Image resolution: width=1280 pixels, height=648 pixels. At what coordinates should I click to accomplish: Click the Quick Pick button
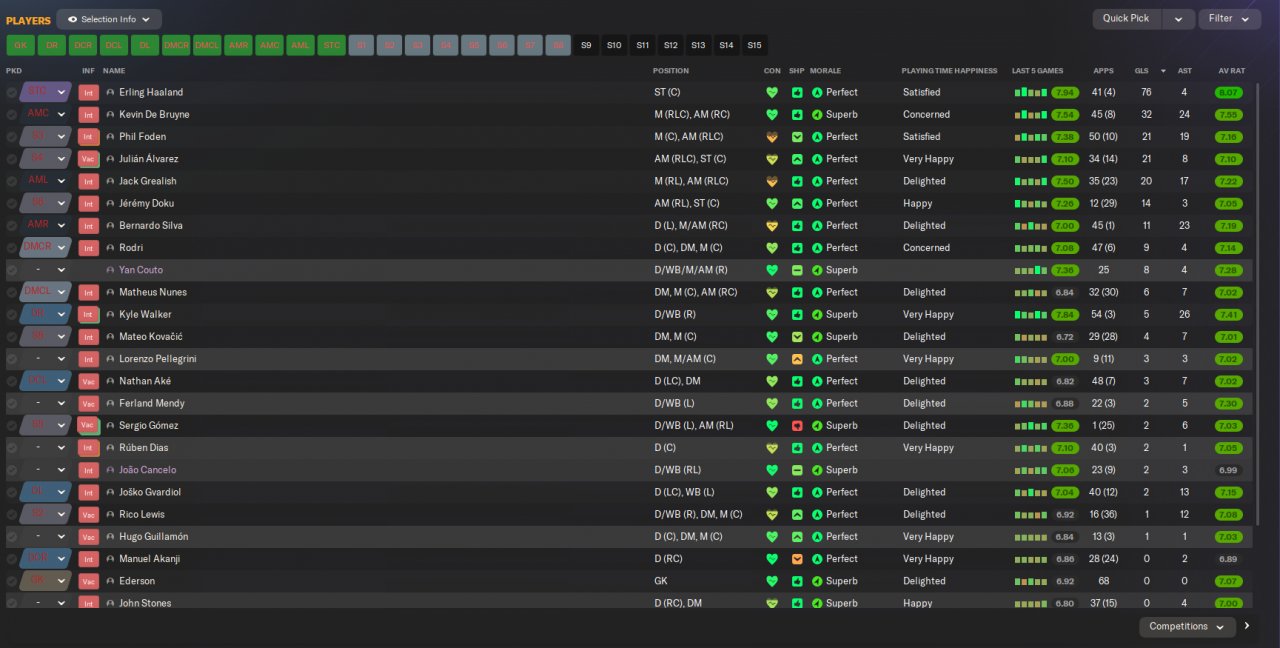point(1129,19)
